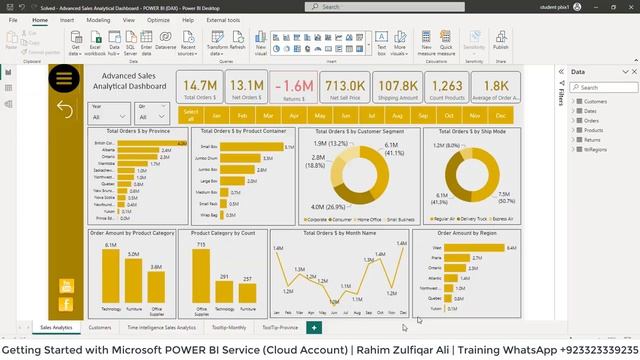Click the undo icon in title bar
The image size is (640, 360).
click(x=22, y=7)
